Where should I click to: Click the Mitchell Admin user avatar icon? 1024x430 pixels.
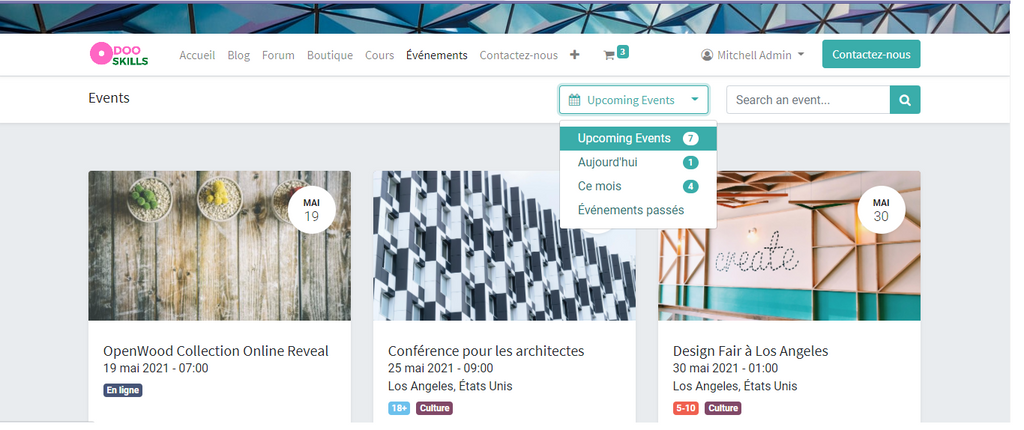(707, 56)
